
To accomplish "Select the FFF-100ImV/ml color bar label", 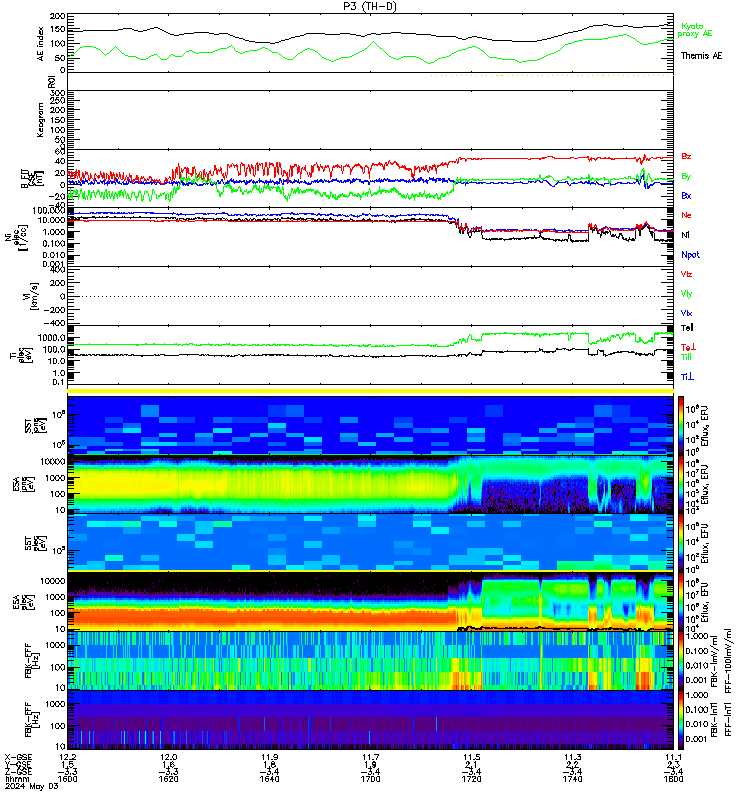I will [729, 661].
